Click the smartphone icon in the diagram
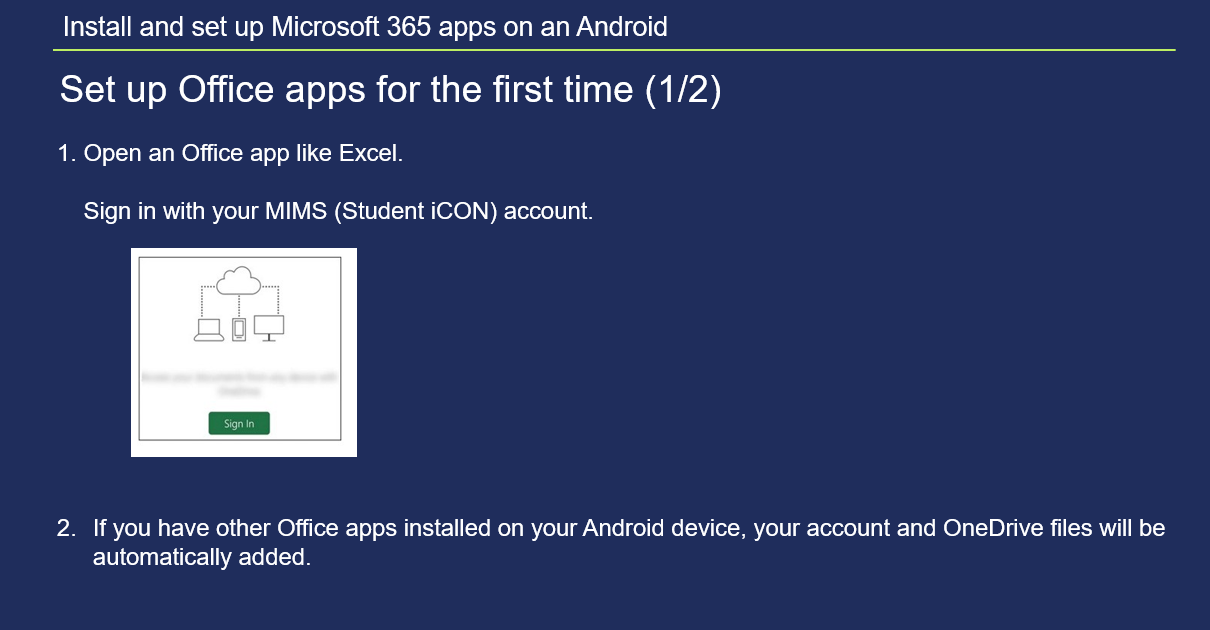Screen dimensions: 1210x630 click(x=238, y=329)
